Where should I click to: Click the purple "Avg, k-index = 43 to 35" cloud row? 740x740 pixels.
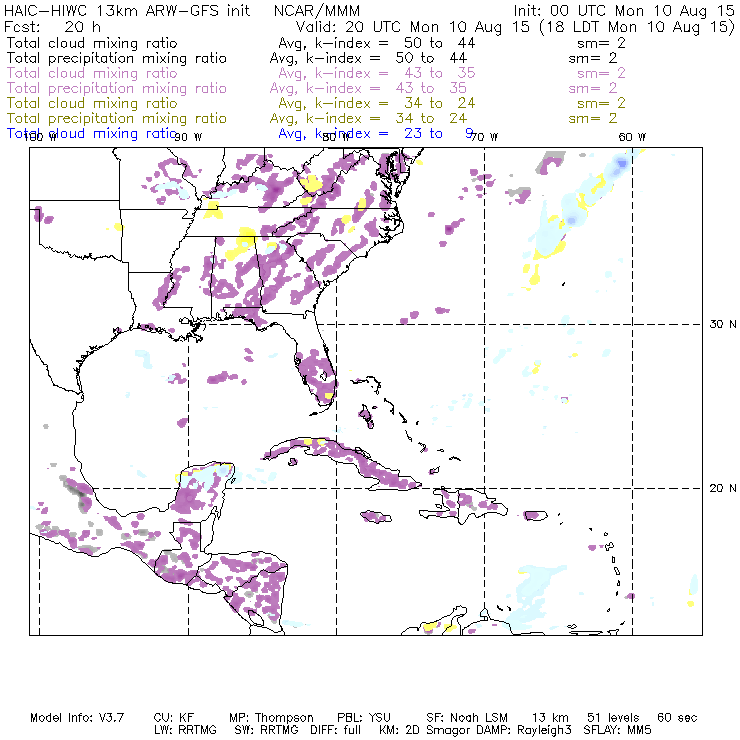(377, 73)
